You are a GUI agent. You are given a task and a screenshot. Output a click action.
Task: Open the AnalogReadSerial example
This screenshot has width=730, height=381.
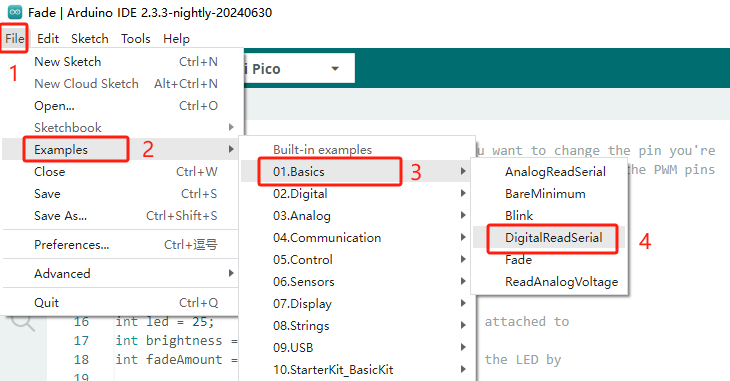tap(549, 172)
